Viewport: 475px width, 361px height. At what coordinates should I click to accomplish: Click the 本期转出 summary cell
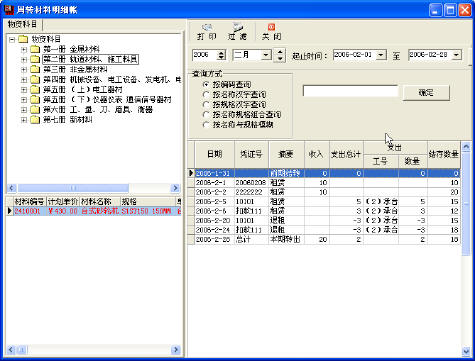286,239
